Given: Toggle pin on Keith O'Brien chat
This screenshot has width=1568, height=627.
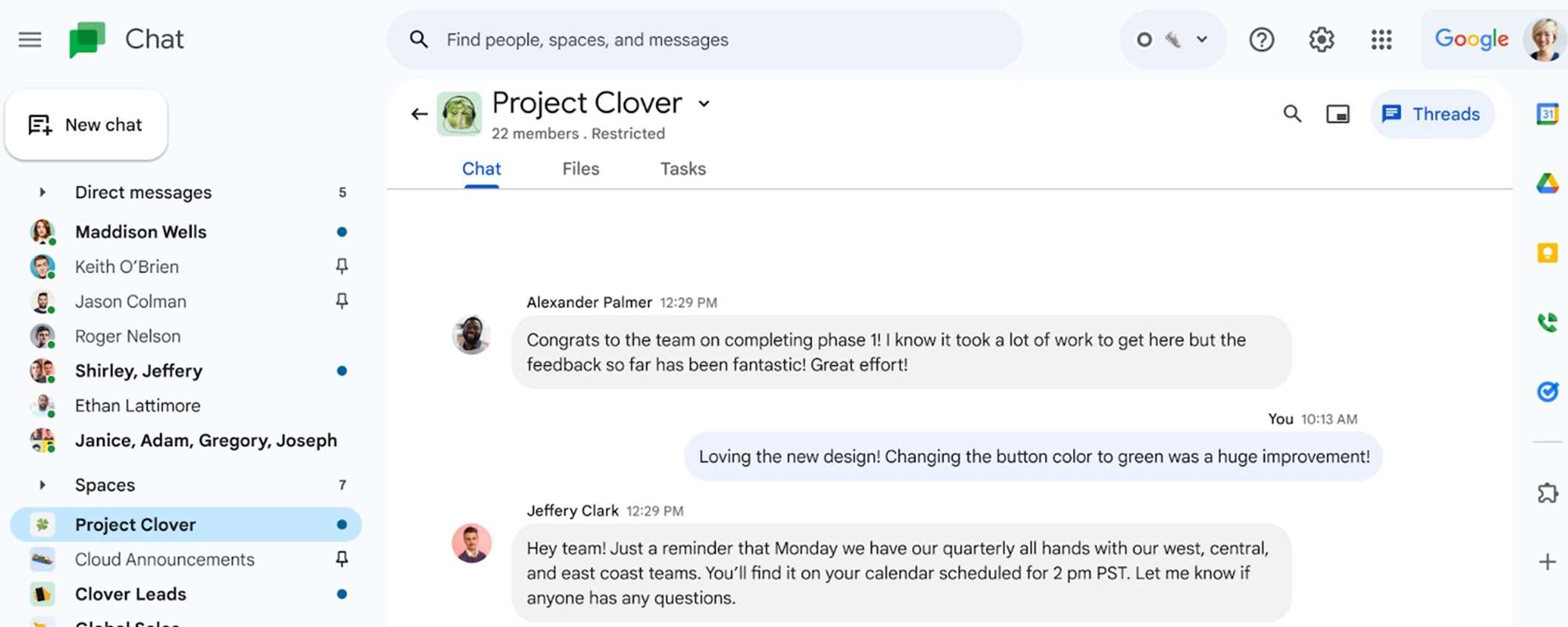Looking at the screenshot, I should [342, 266].
